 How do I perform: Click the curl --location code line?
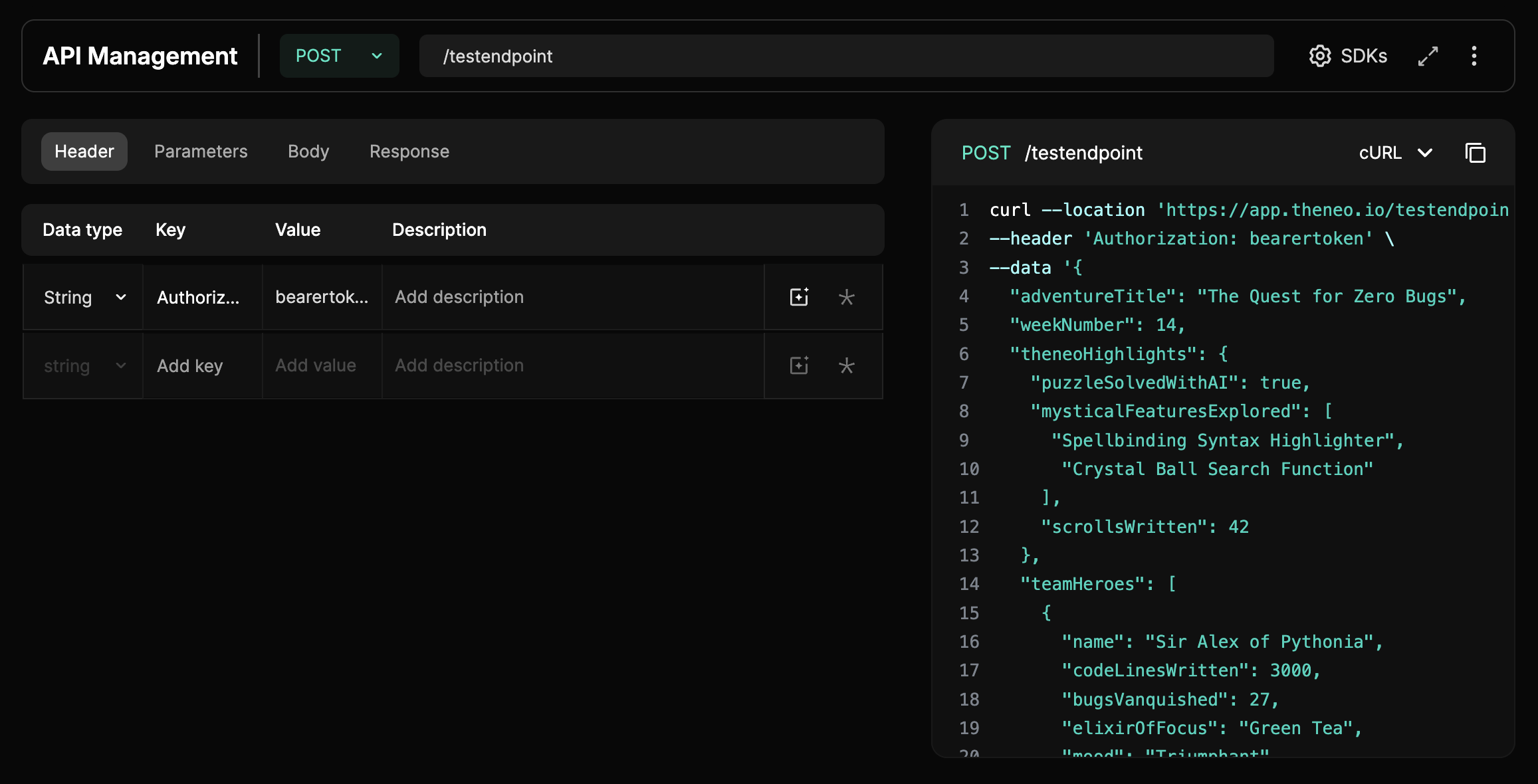pos(1249,210)
